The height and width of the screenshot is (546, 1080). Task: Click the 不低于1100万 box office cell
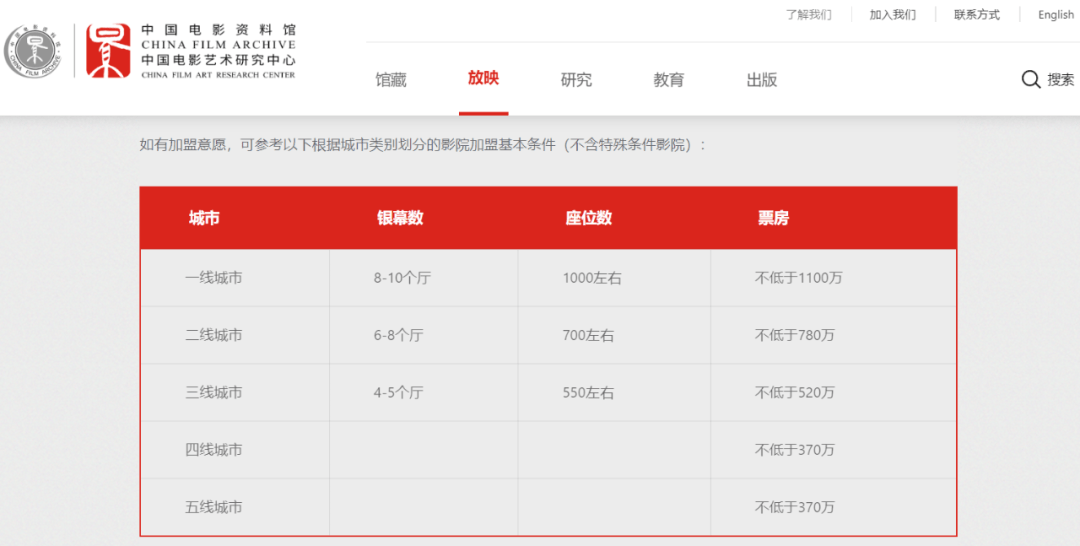(x=798, y=278)
